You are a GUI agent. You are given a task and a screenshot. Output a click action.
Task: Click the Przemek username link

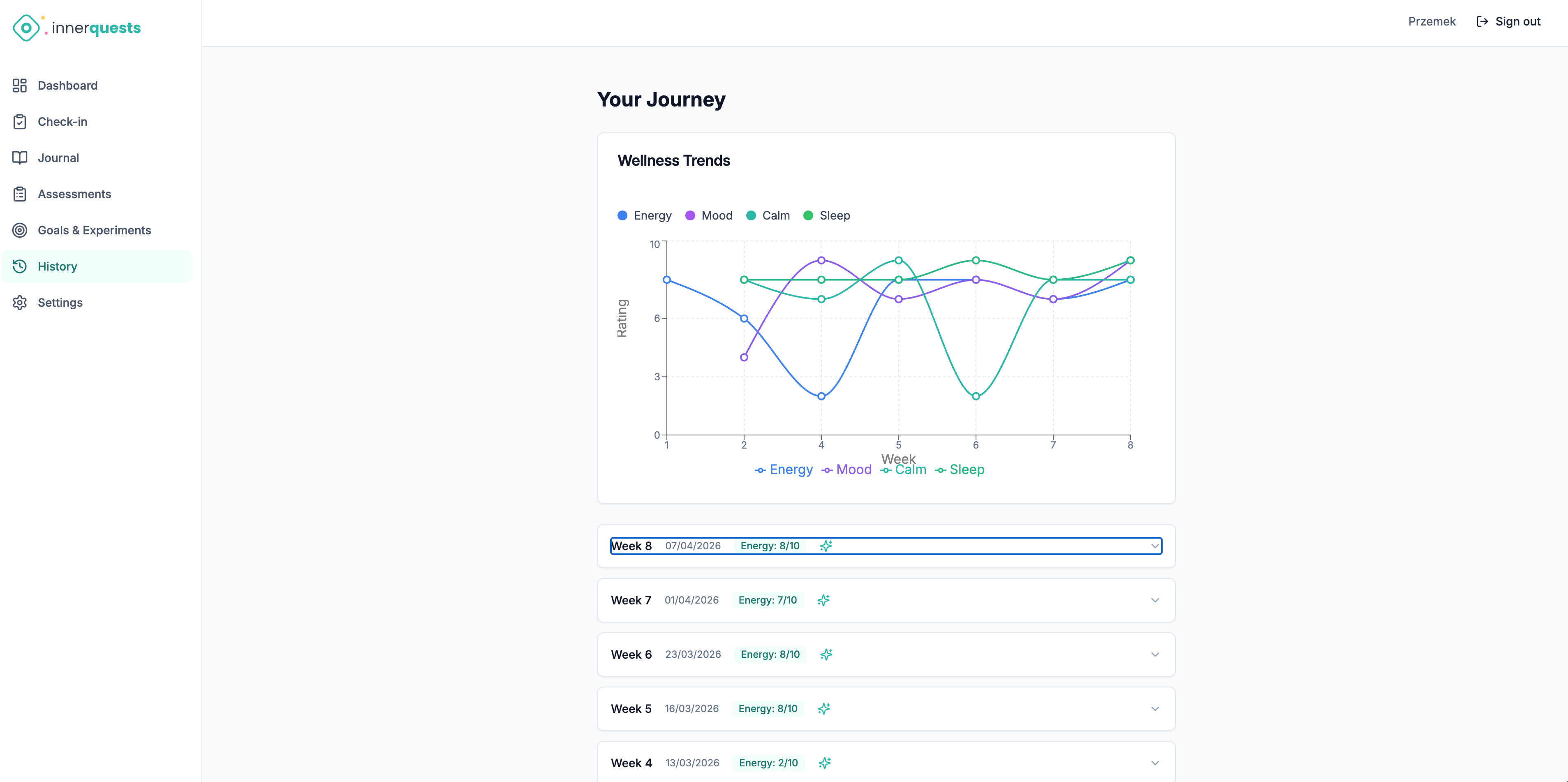tap(1431, 22)
